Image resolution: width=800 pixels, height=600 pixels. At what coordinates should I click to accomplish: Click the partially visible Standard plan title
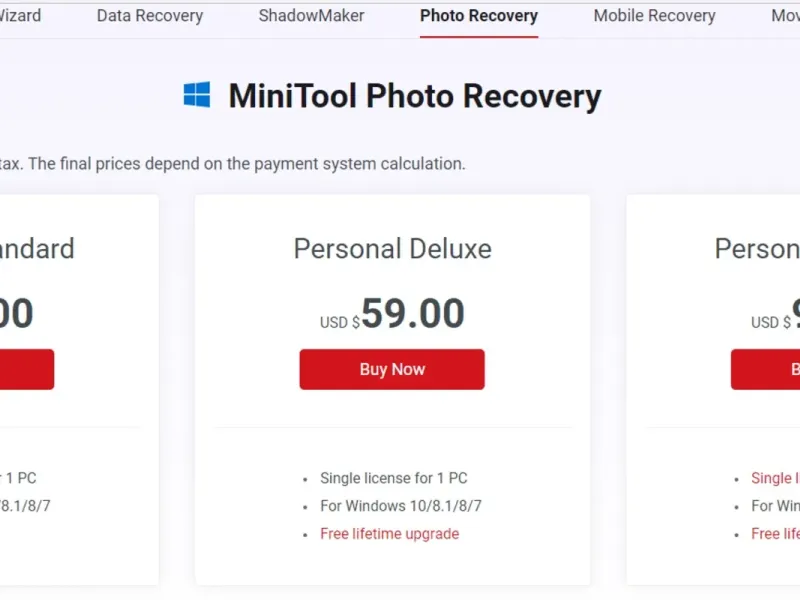37,248
